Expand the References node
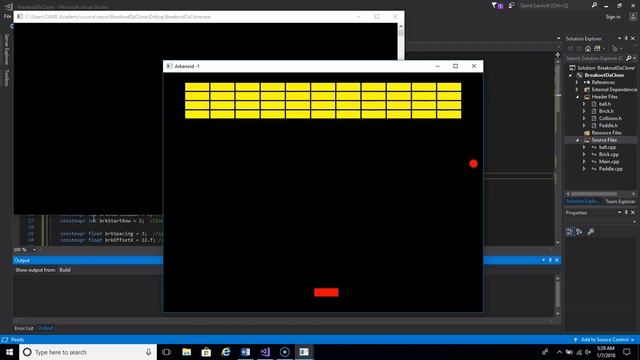Viewport: 640px width, 360px height. pos(577,82)
